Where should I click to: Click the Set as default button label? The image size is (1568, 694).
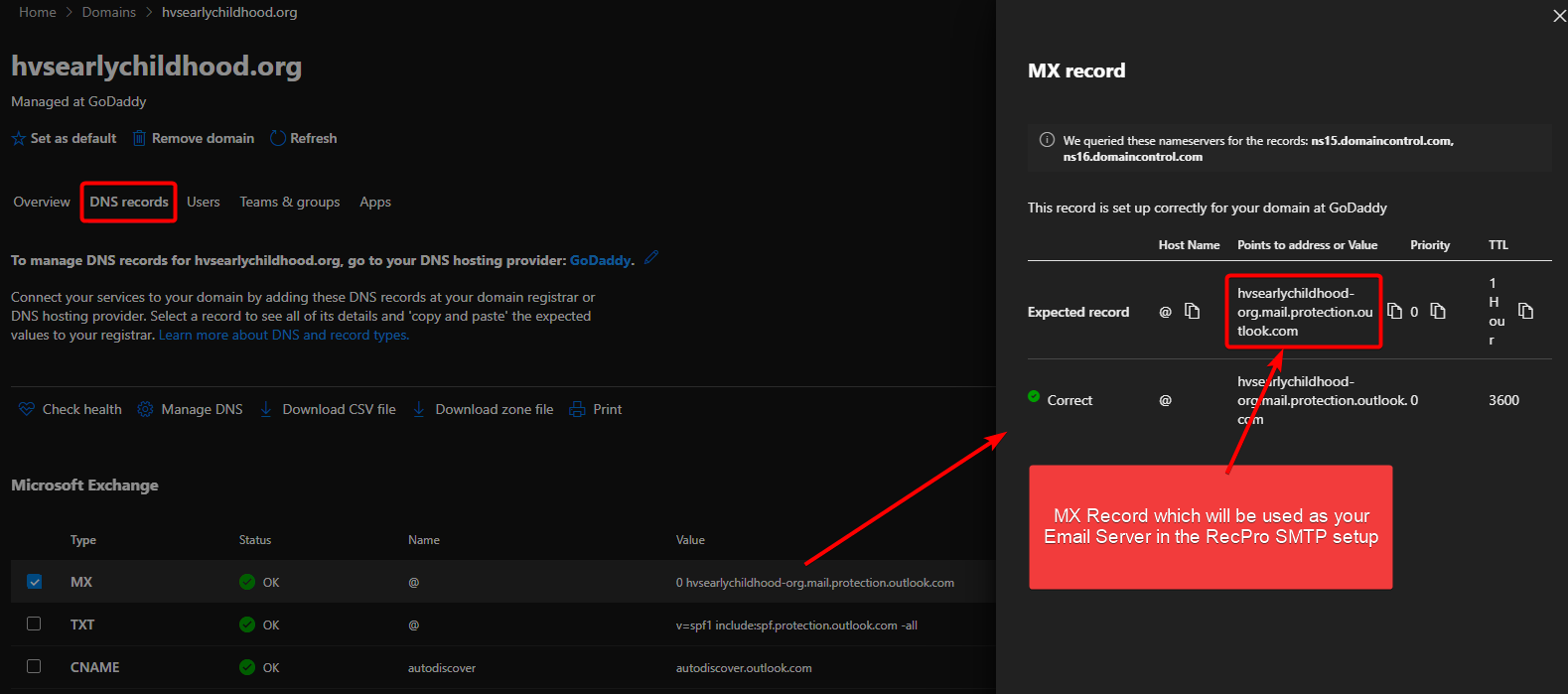pos(73,138)
